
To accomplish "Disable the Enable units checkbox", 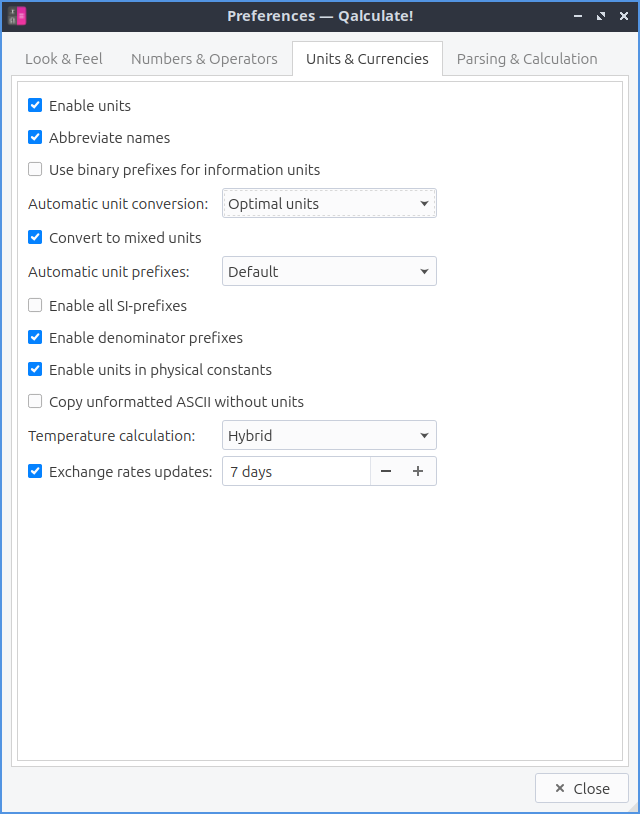I will [35, 106].
